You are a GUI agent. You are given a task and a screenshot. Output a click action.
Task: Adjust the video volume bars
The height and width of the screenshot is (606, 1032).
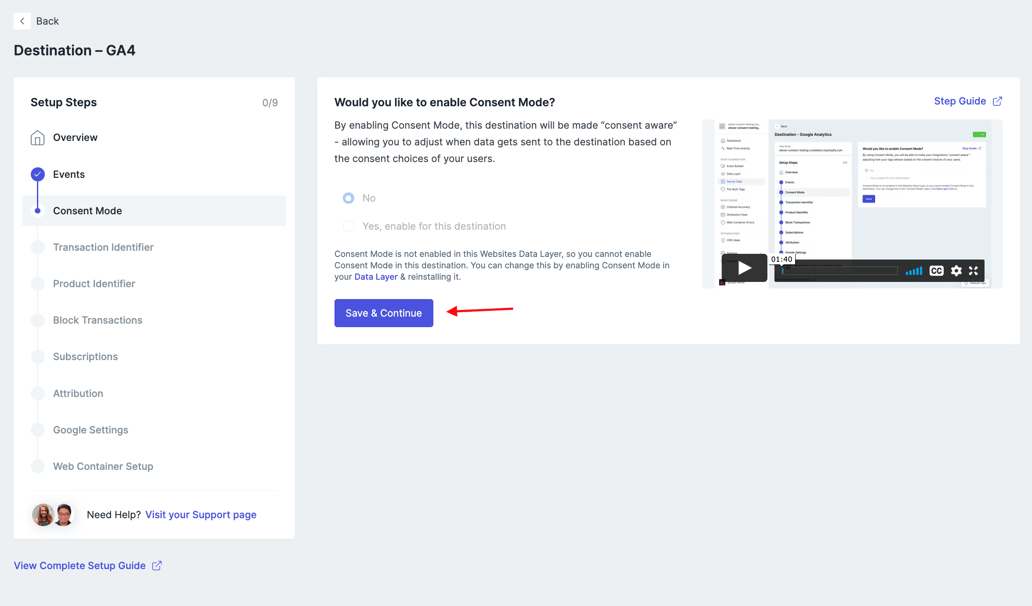click(914, 271)
